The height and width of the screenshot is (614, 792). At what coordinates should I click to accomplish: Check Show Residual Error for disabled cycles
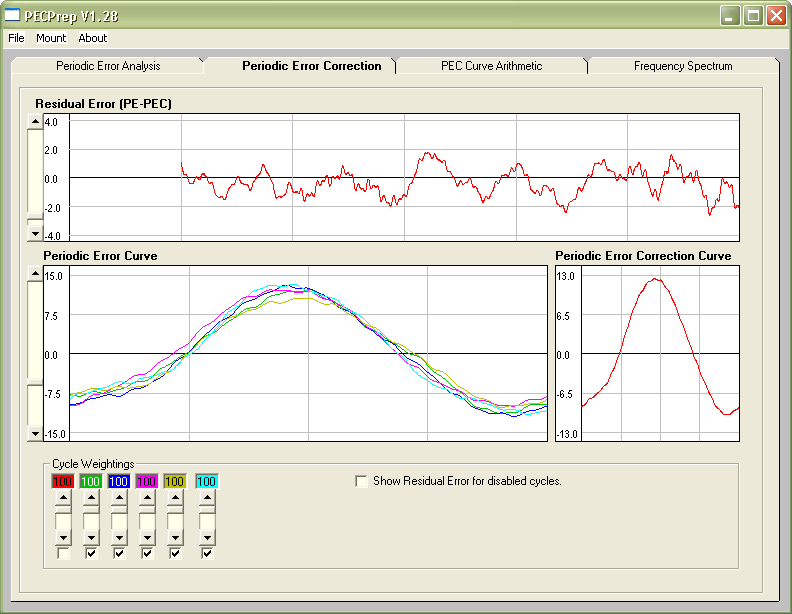coord(361,481)
